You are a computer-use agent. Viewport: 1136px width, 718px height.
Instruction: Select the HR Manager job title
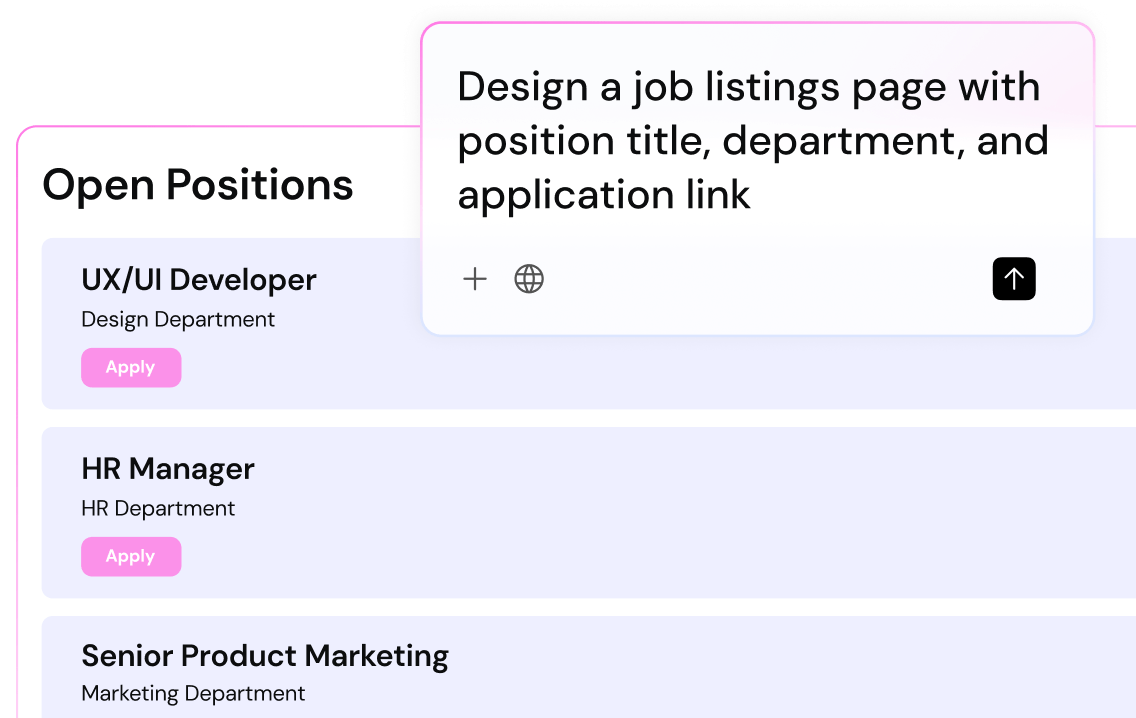[x=168, y=469]
